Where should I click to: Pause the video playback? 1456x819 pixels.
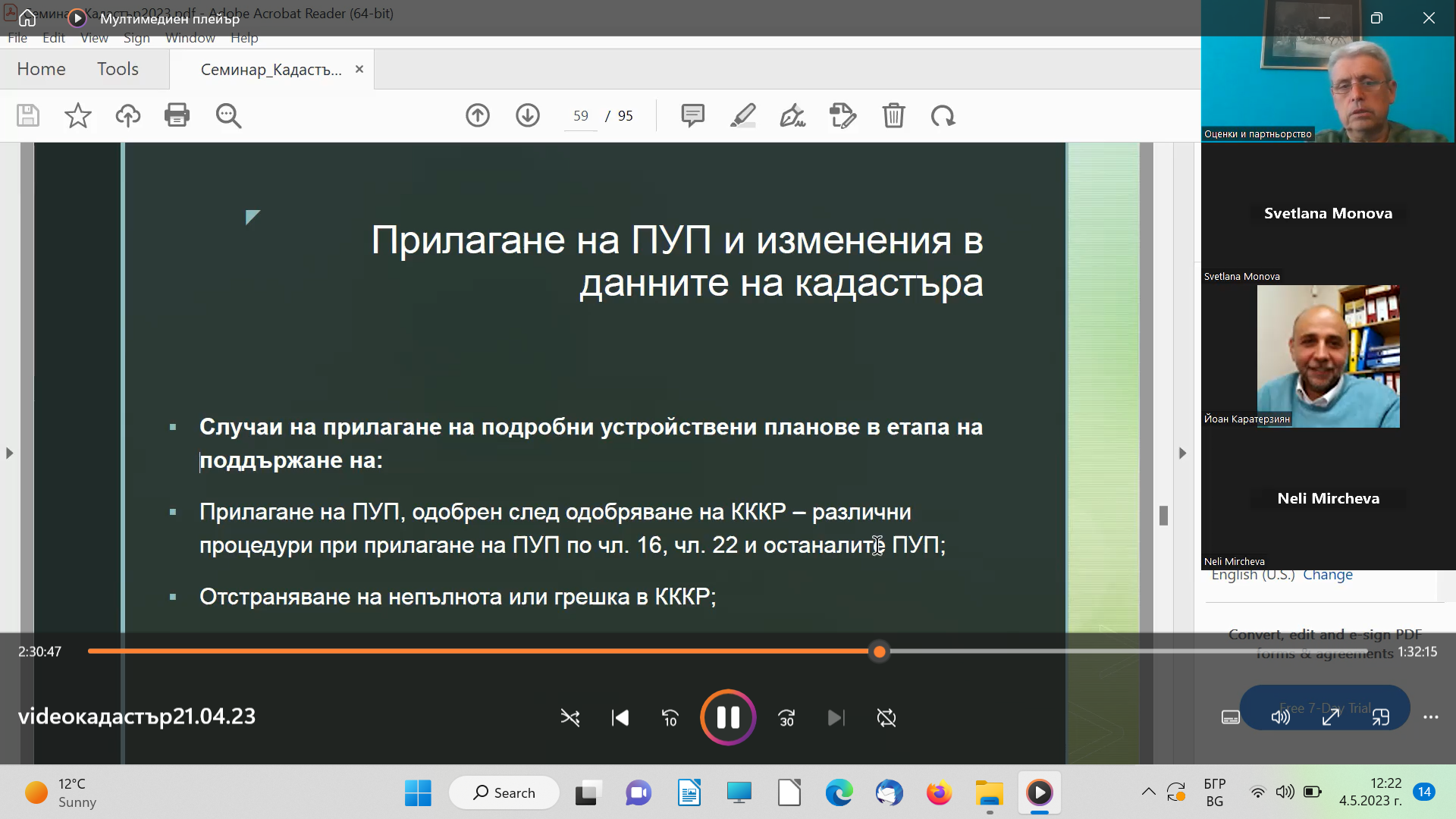pos(727,717)
